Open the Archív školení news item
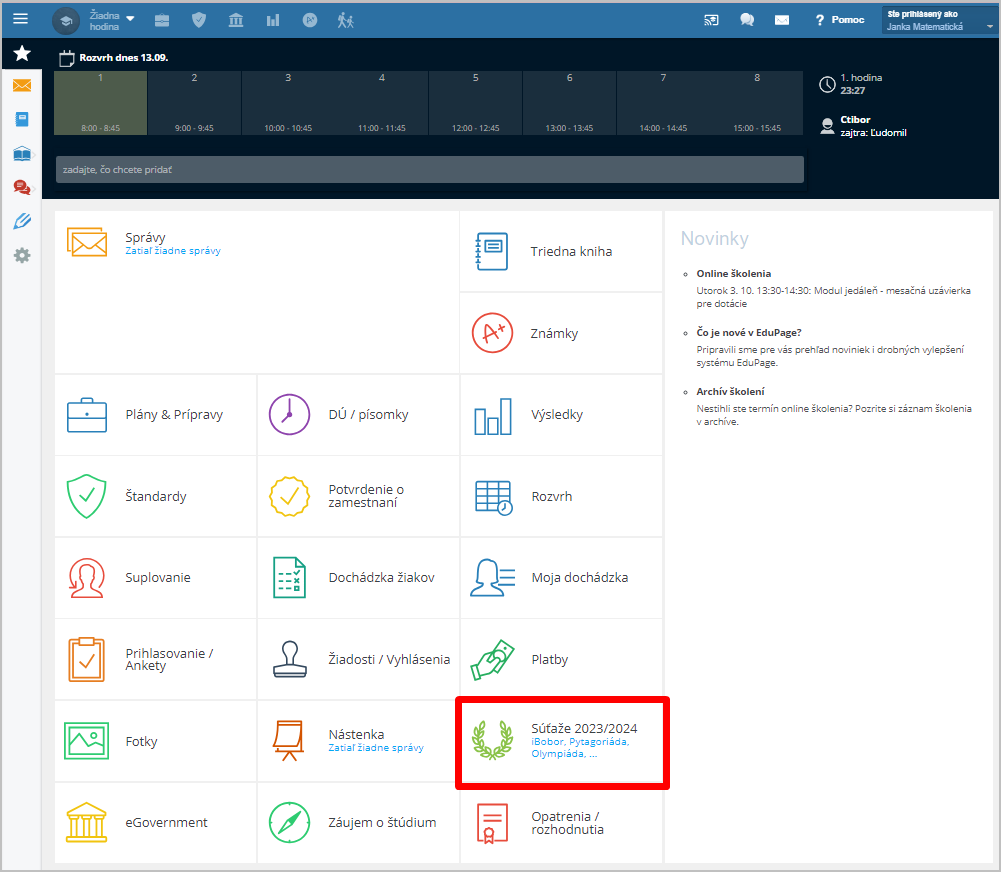 730,391
